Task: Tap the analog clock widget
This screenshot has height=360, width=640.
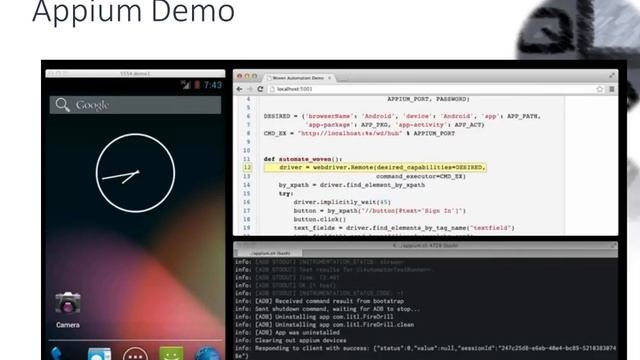Action: [x=136, y=173]
